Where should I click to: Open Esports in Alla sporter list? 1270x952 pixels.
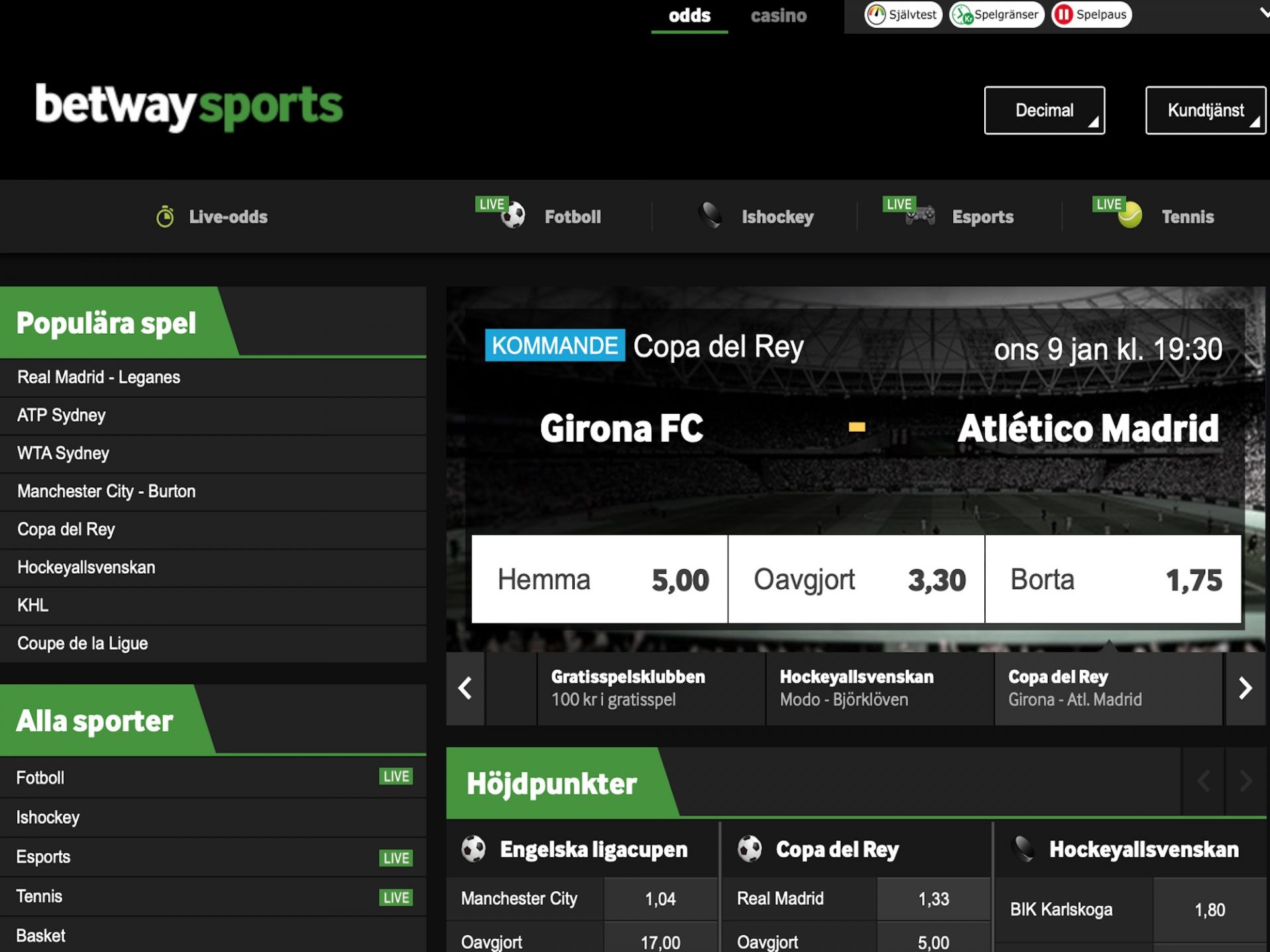213,857
